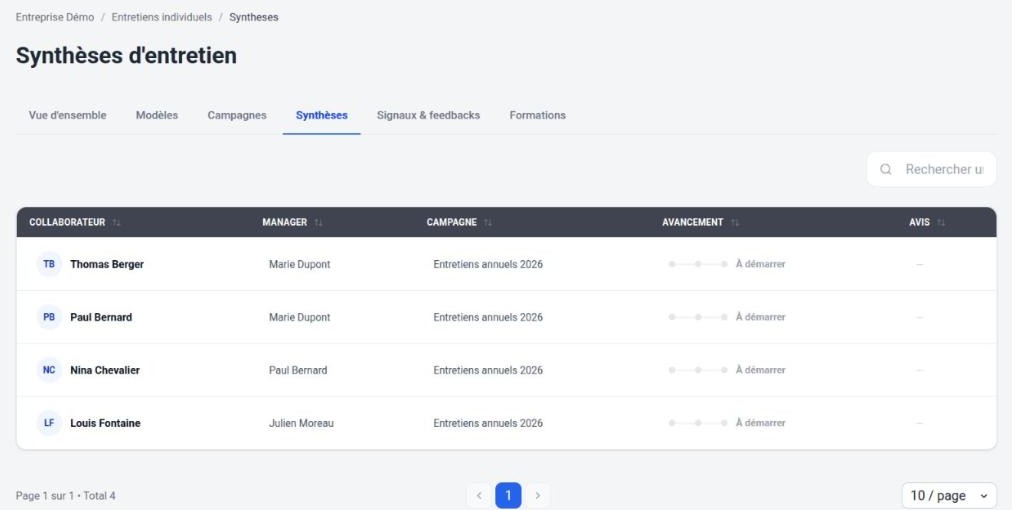Click campaign cell in Nina Chevalier's row

(488, 370)
